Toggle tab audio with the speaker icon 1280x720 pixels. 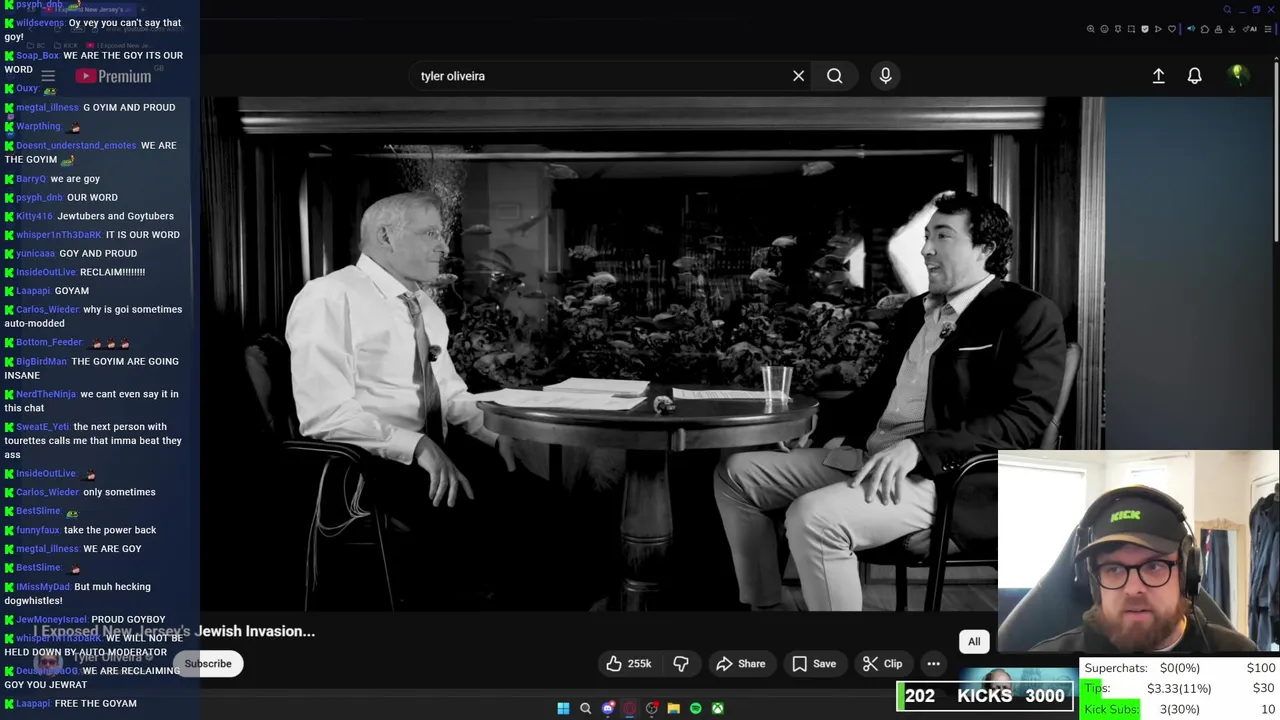(1191, 29)
